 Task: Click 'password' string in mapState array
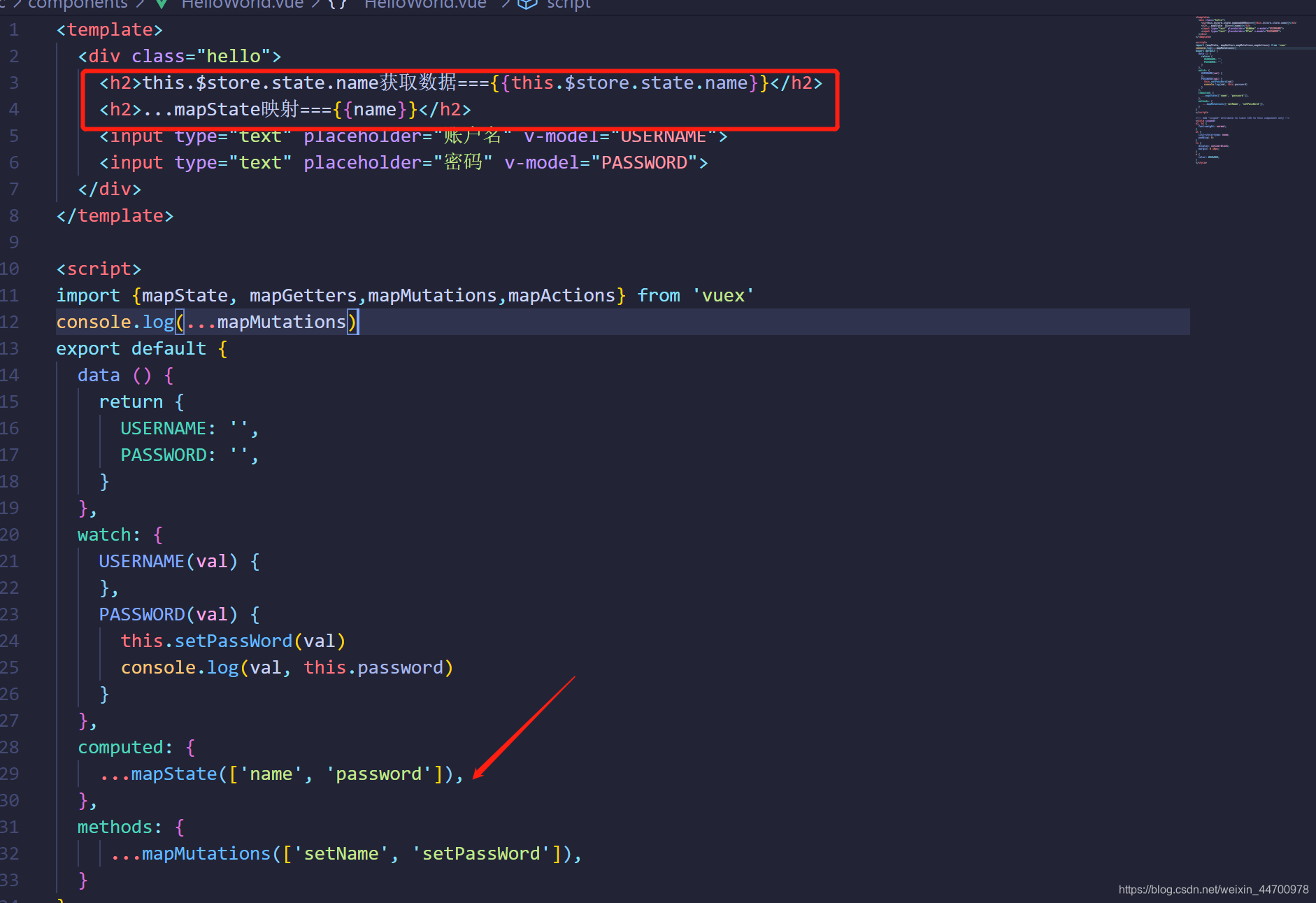click(378, 774)
